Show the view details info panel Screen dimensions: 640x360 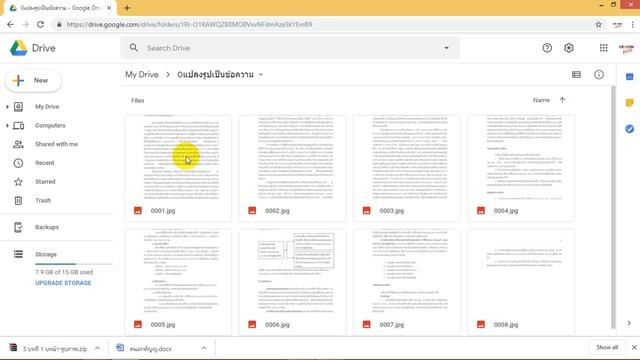click(599, 75)
